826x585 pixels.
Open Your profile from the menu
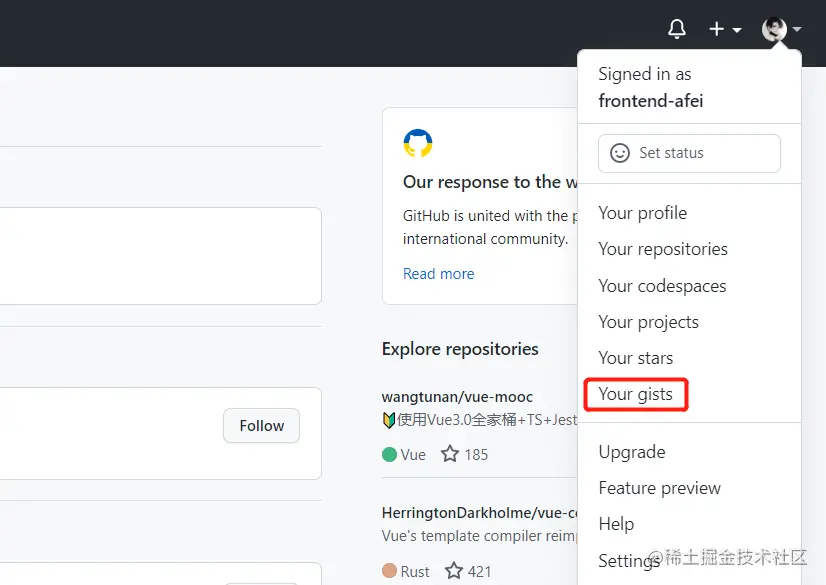pyautogui.click(x=642, y=213)
